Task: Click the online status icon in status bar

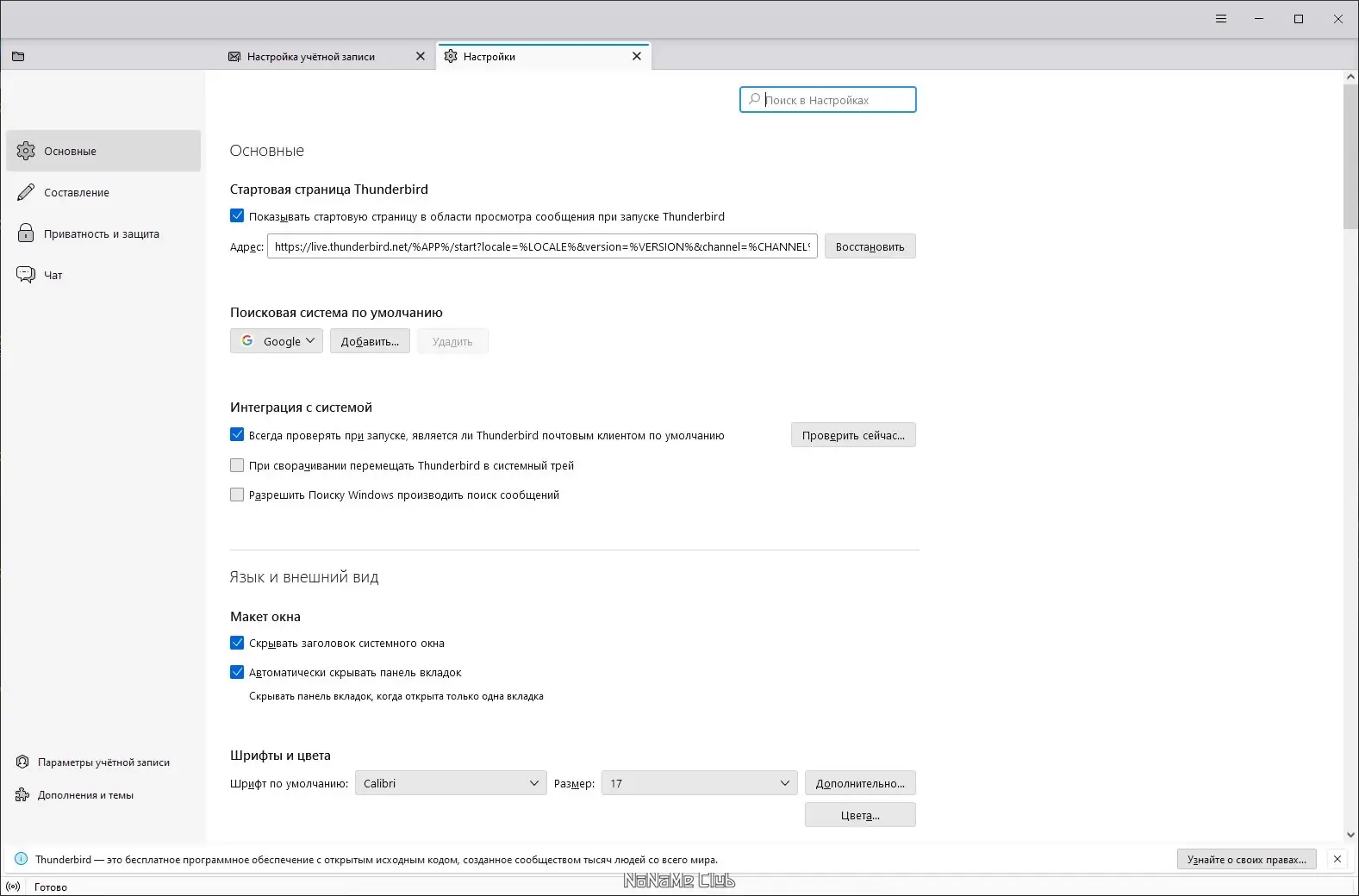Action: 13,887
